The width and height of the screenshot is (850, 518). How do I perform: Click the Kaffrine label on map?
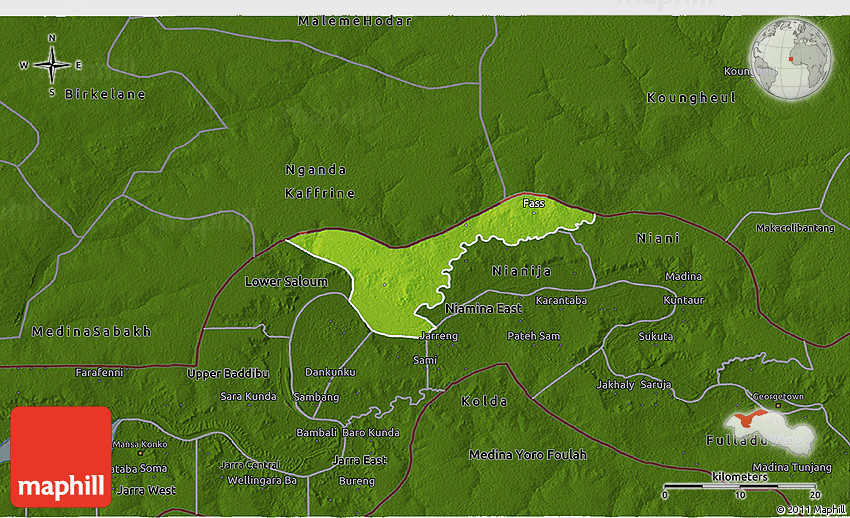(320, 193)
